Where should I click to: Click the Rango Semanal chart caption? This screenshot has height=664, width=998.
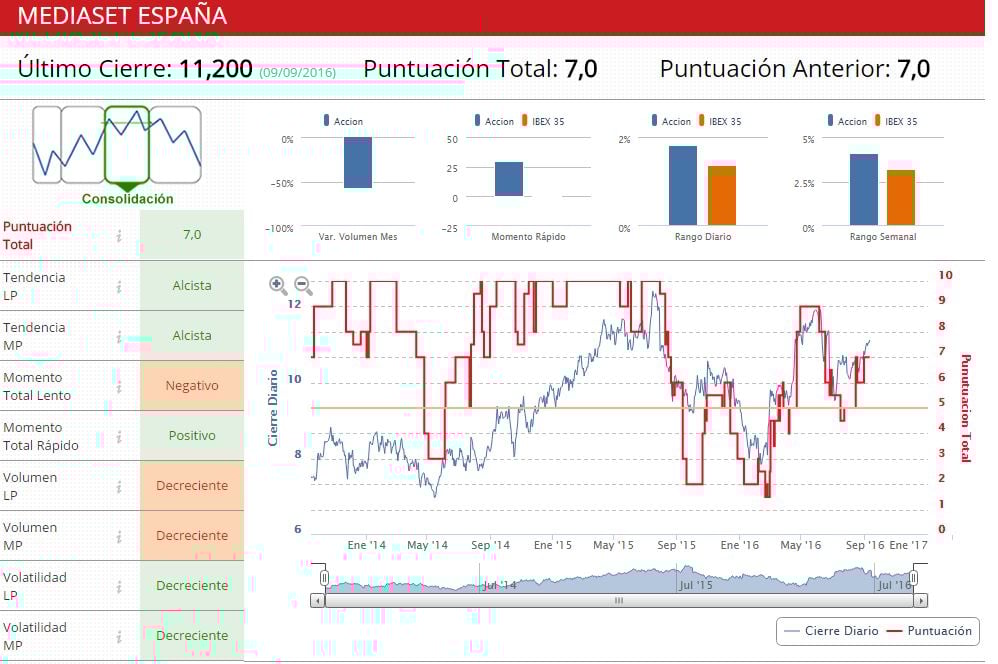883,237
